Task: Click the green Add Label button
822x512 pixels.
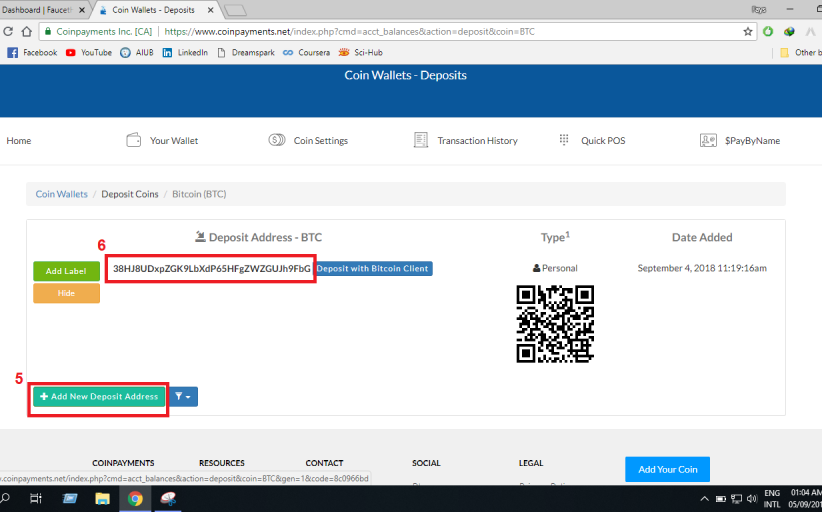Action: pyautogui.click(x=66, y=271)
